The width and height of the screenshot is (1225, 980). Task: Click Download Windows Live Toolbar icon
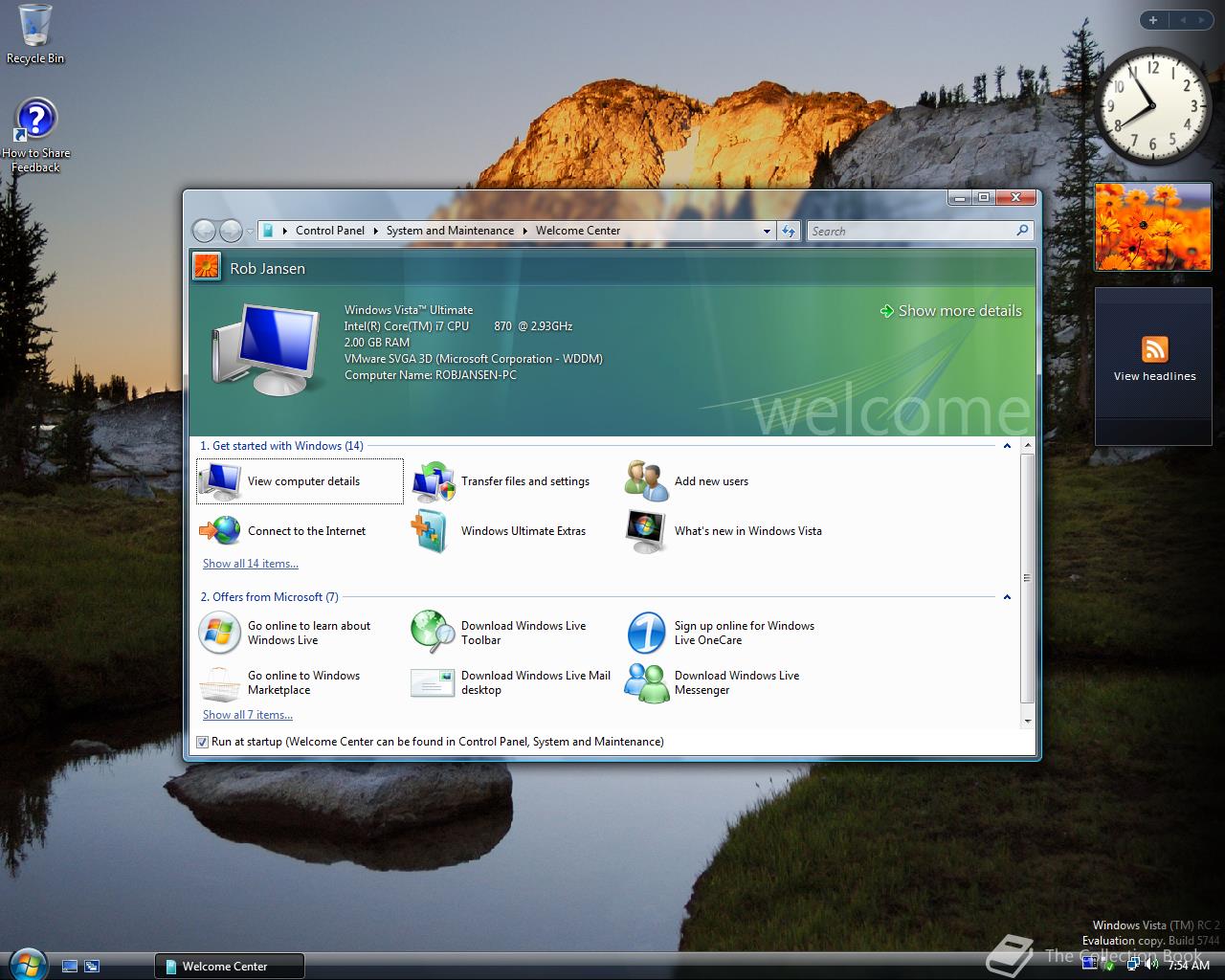click(x=433, y=633)
